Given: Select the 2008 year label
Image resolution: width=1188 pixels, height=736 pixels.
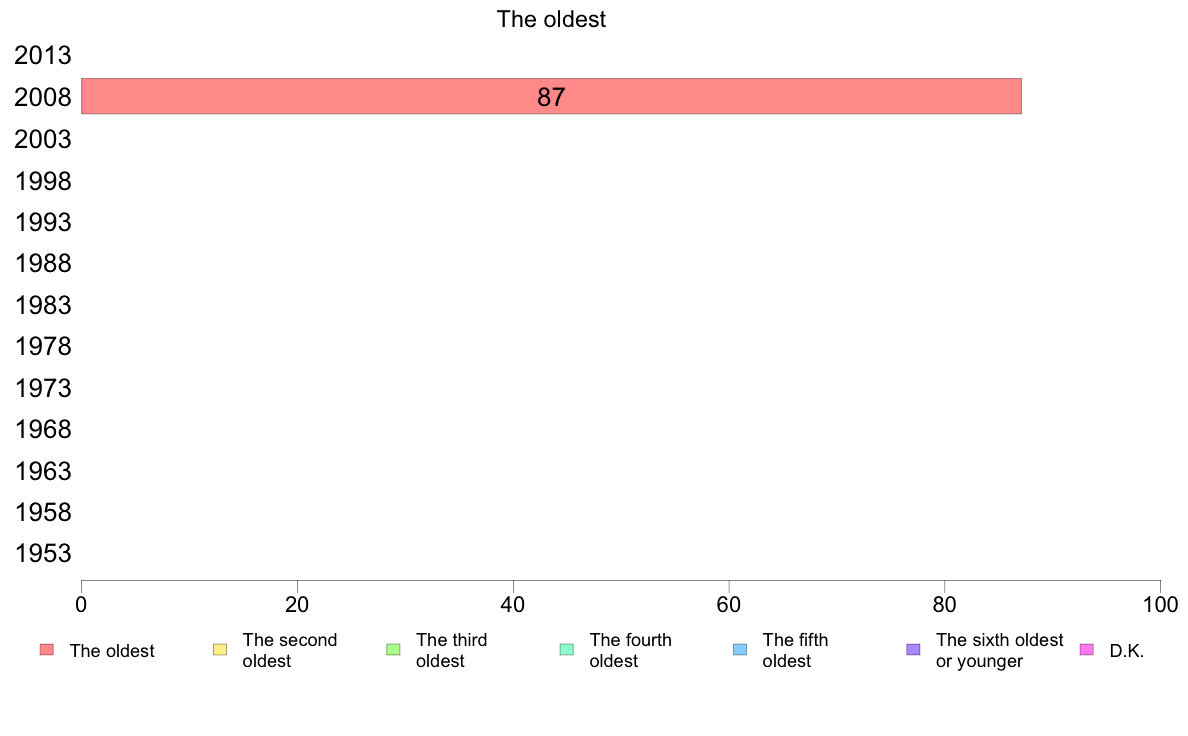Looking at the screenshot, I should pos(43,97).
